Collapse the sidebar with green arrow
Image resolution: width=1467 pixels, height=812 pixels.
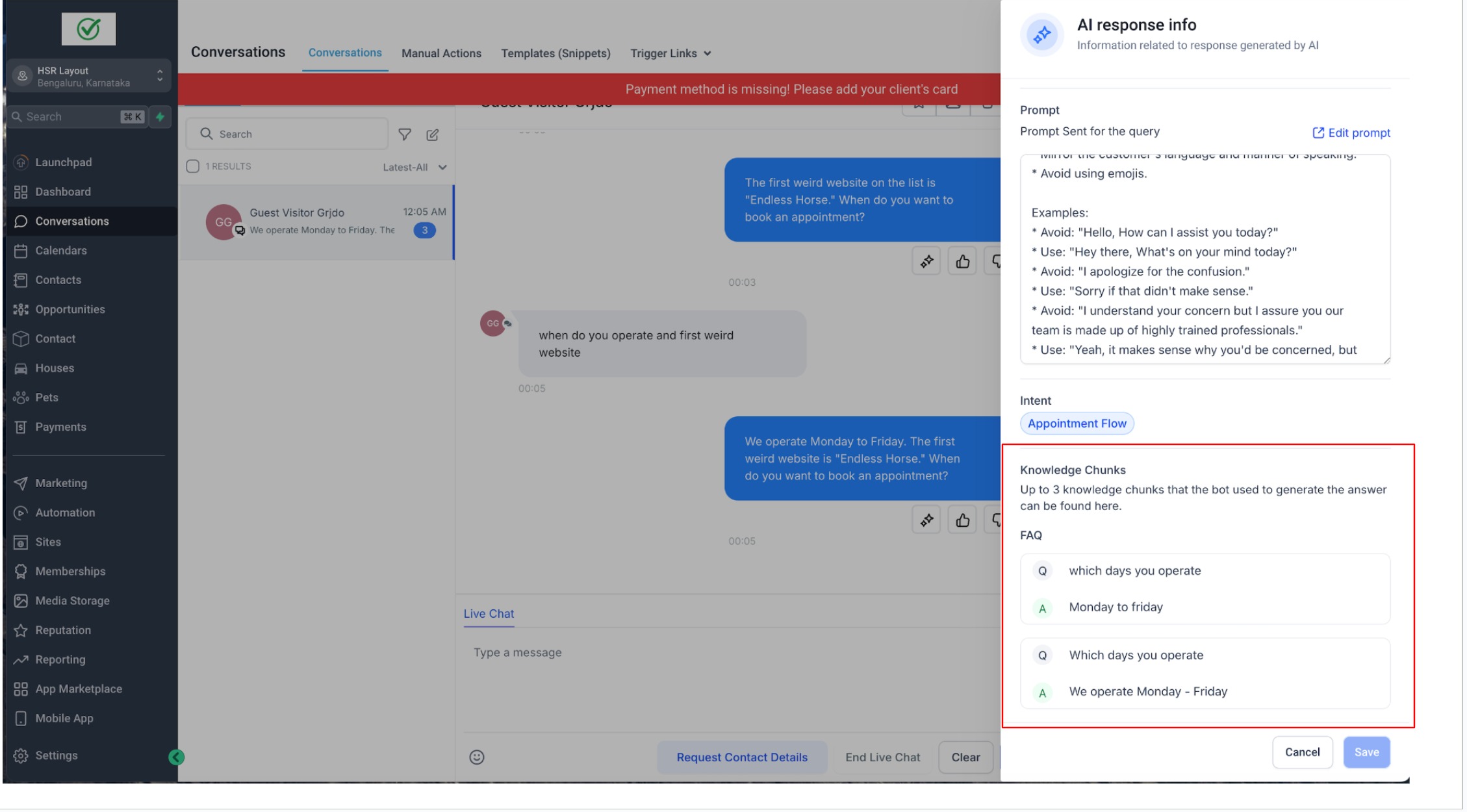176,757
